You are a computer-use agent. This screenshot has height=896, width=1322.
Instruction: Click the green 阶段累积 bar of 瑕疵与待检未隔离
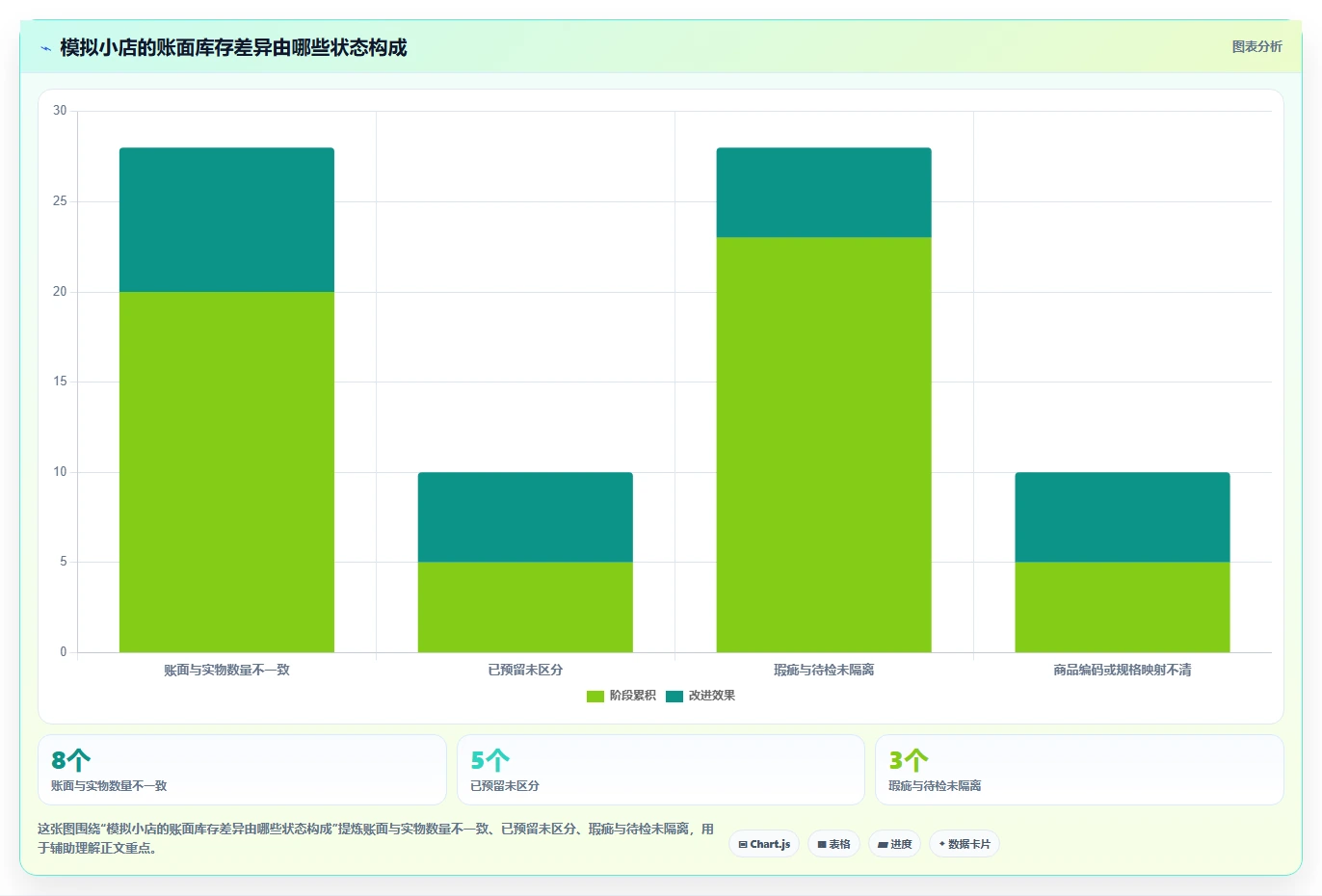tap(824, 444)
